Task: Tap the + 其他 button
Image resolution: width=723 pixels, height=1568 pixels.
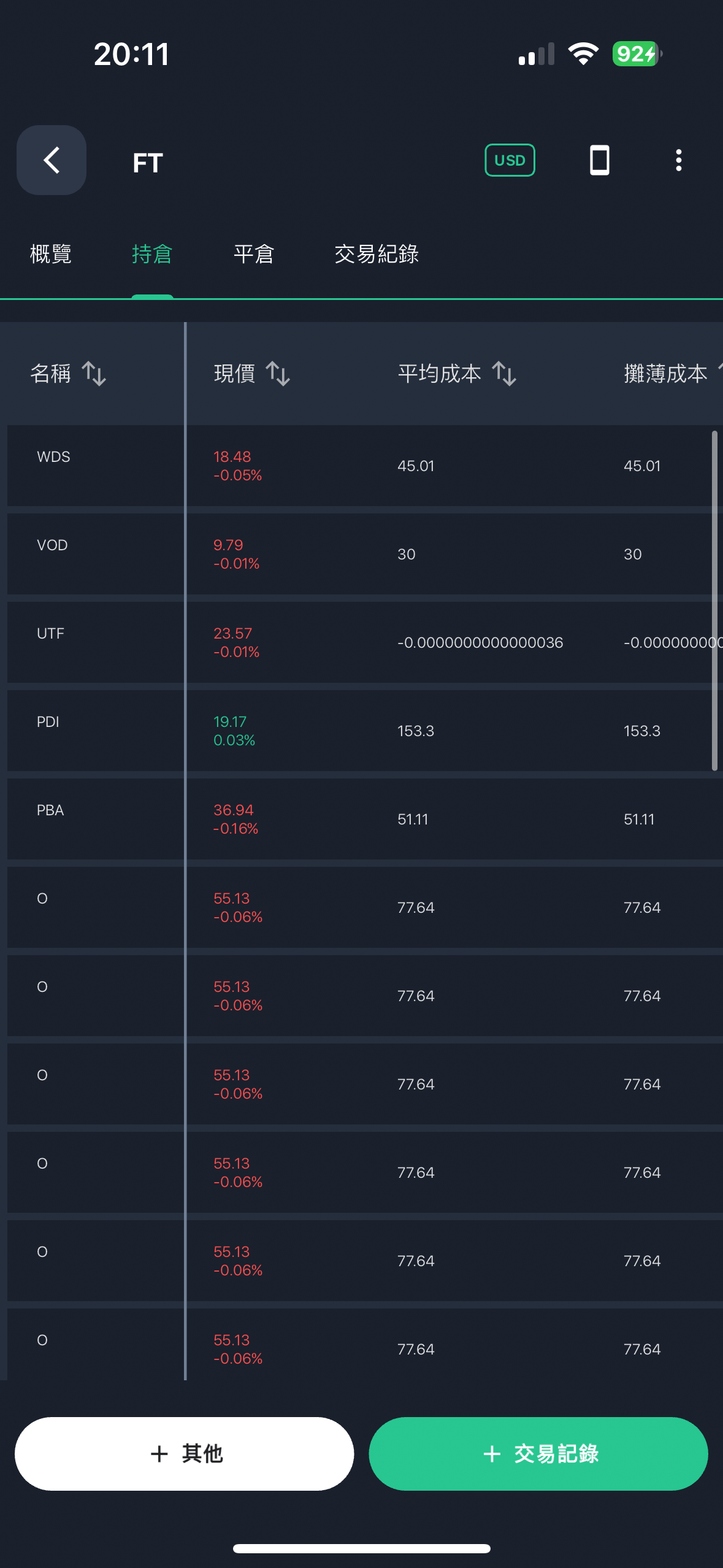Action: (x=185, y=1453)
